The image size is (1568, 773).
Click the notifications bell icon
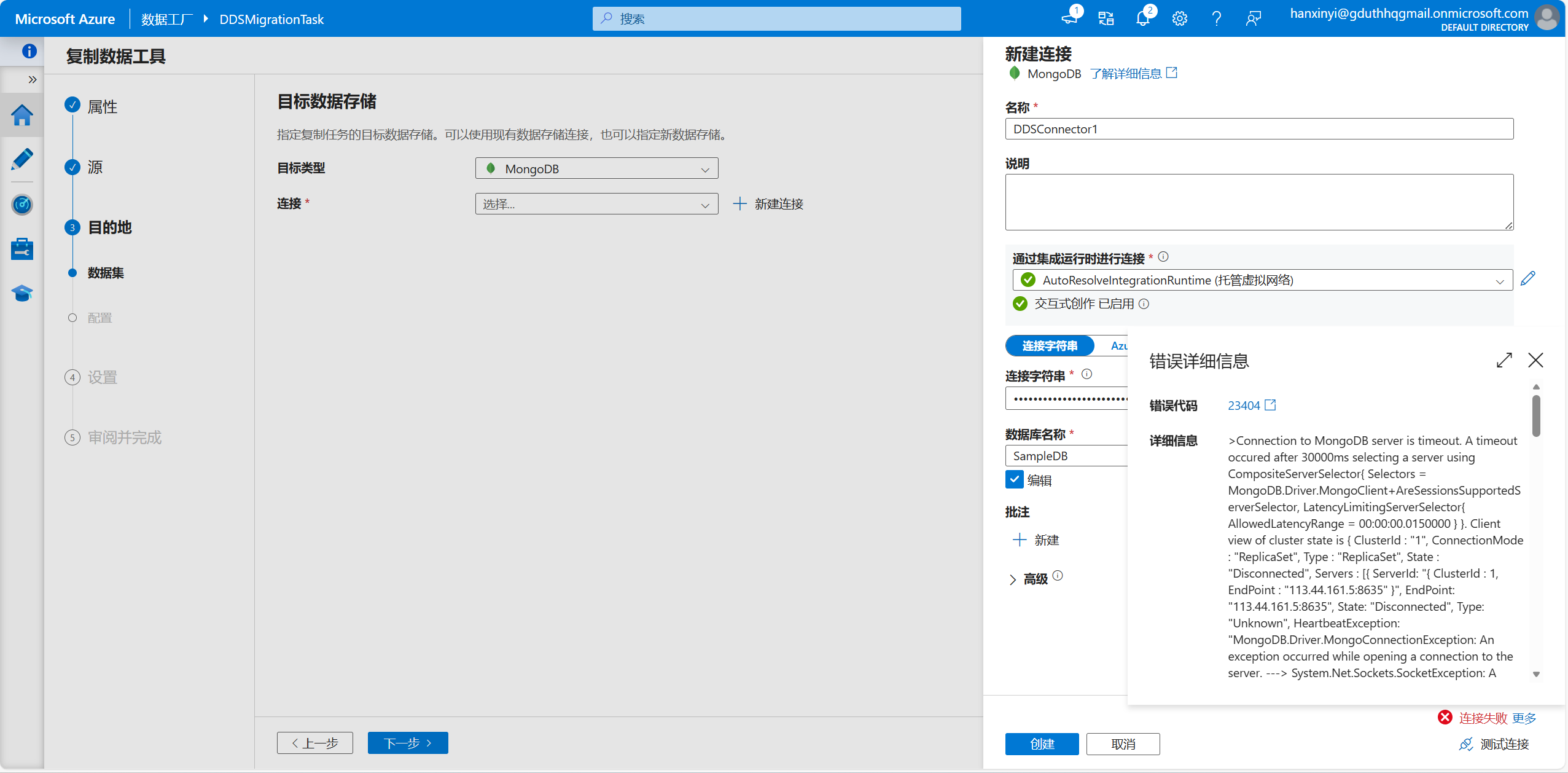pyautogui.click(x=1142, y=18)
